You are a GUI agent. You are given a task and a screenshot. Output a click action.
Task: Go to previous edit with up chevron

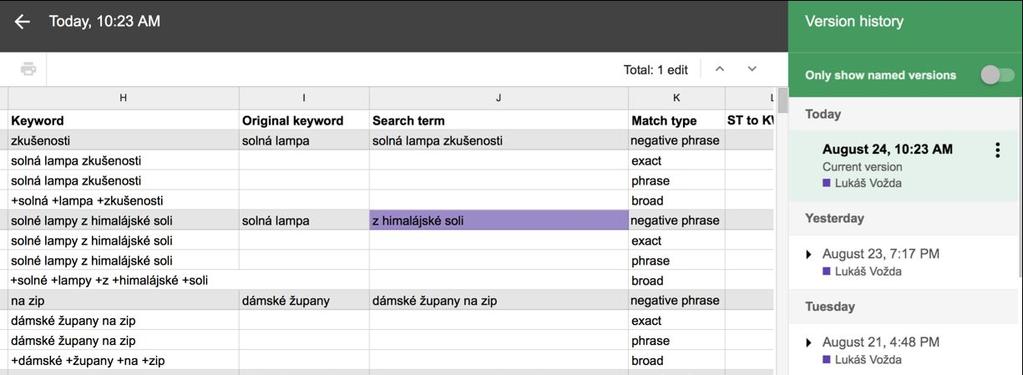pyautogui.click(x=720, y=69)
